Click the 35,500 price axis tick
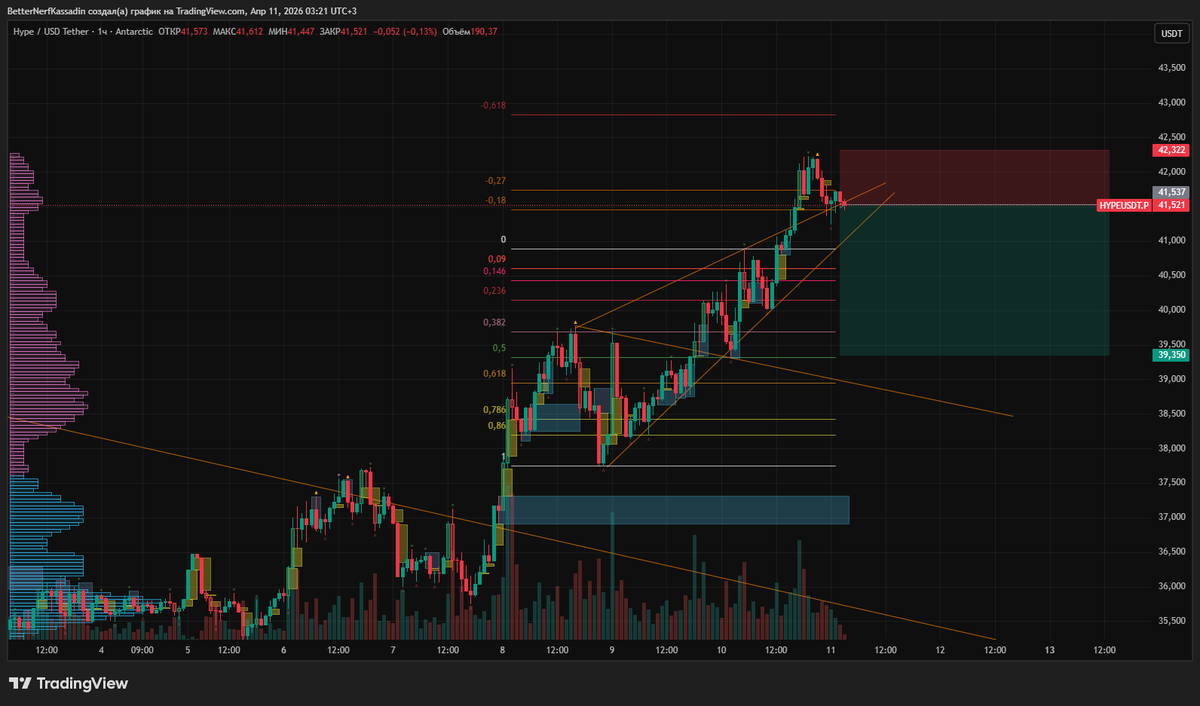Viewport: 1200px width, 706px height. click(1172, 621)
